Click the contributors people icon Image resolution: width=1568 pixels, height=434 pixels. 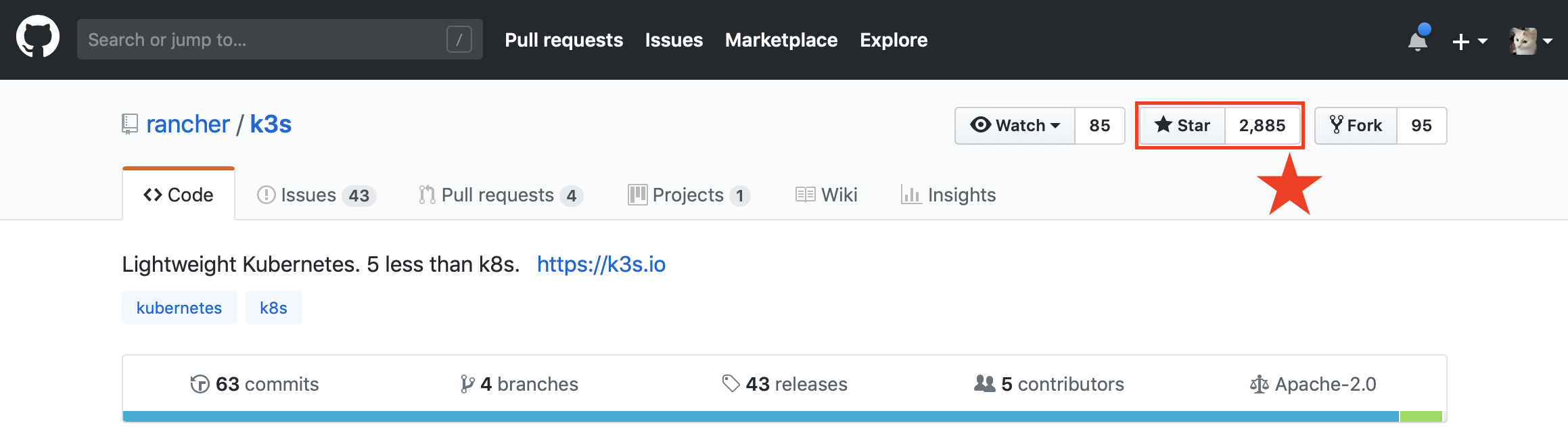tap(985, 383)
